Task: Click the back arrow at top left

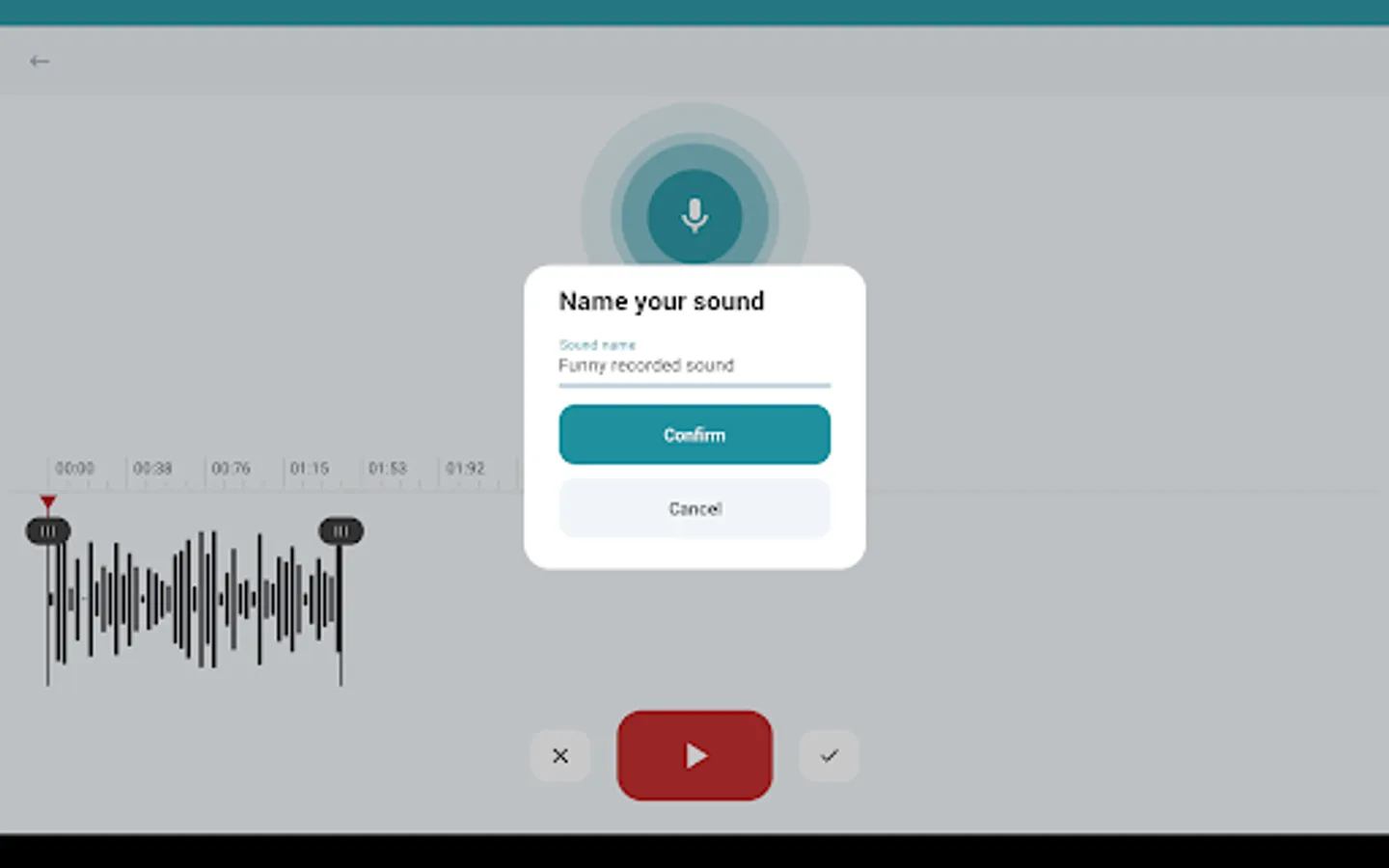Action: tap(40, 61)
